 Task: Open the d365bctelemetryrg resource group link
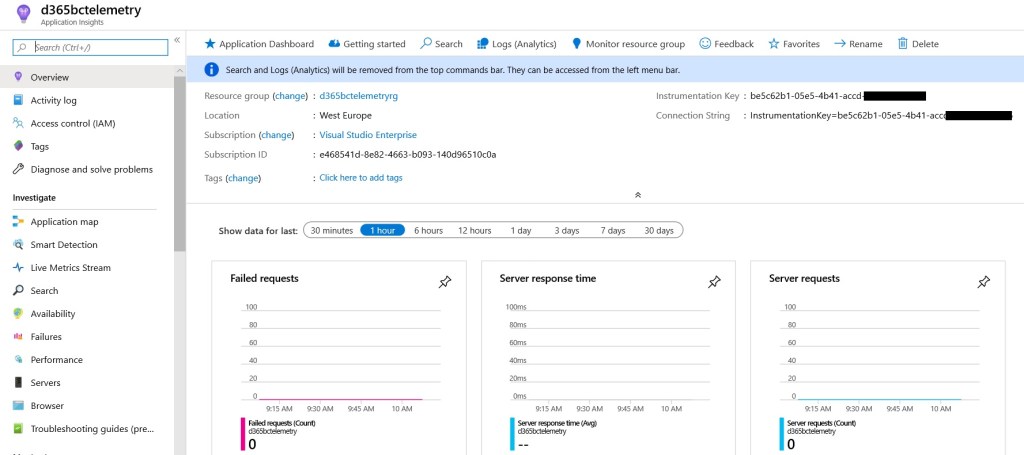pos(359,95)
